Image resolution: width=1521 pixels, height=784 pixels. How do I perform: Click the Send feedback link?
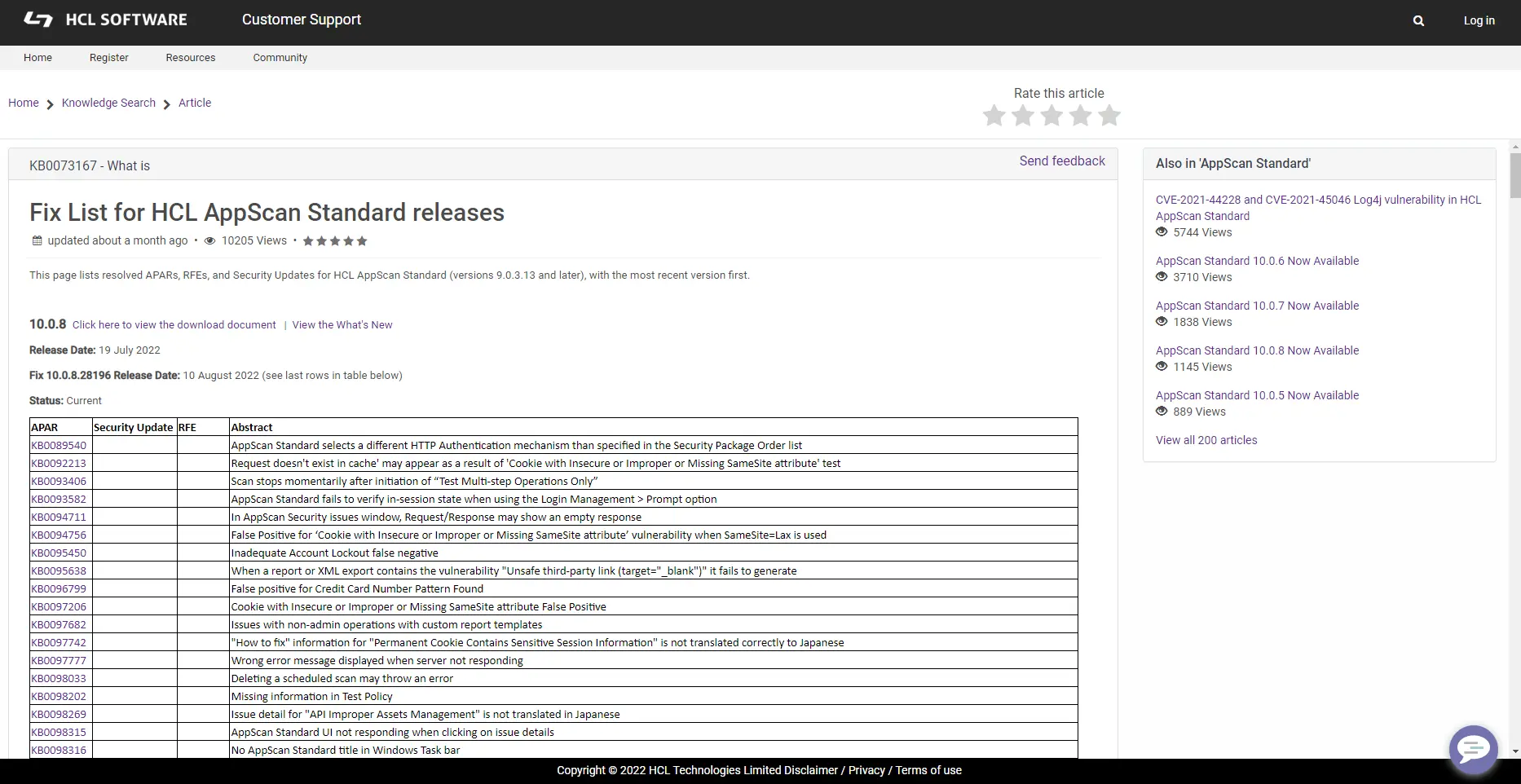point(1061,161)
